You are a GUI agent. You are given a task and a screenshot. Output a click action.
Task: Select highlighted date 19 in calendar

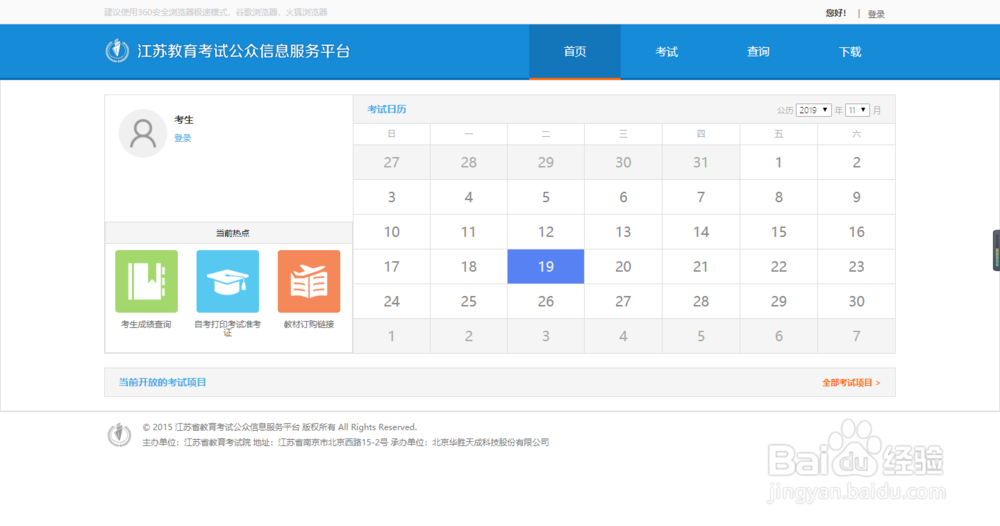546,267
